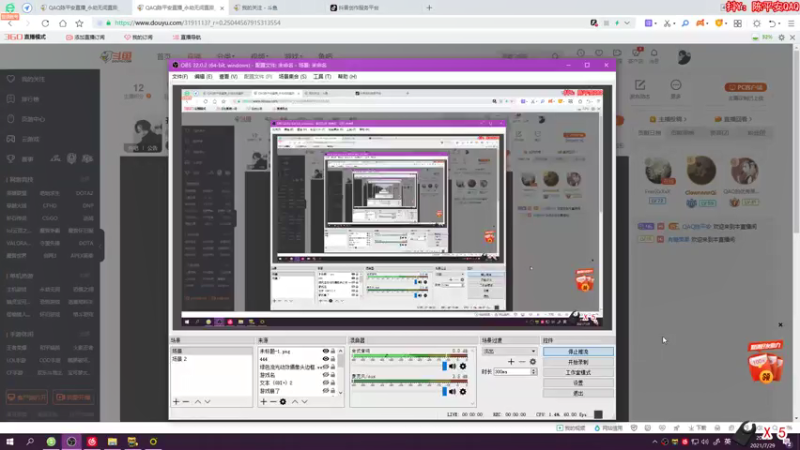Image resolution: width=800 pixels, height=450 pixels.
Task: Add a scene transition with plus icon
Action: tap(511, 362)
